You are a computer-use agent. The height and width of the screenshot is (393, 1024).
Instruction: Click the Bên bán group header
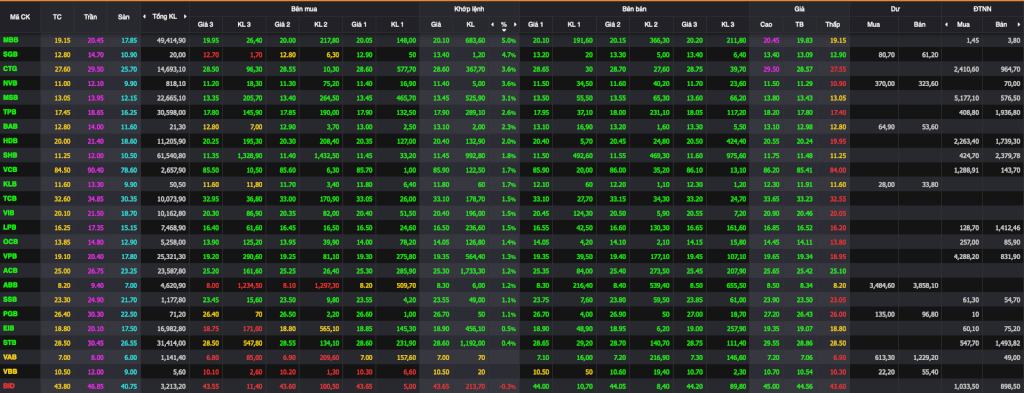coord(634,10)
